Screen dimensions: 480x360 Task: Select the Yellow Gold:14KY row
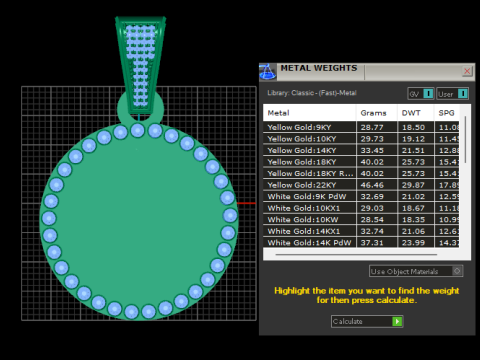tap(361, 150)
